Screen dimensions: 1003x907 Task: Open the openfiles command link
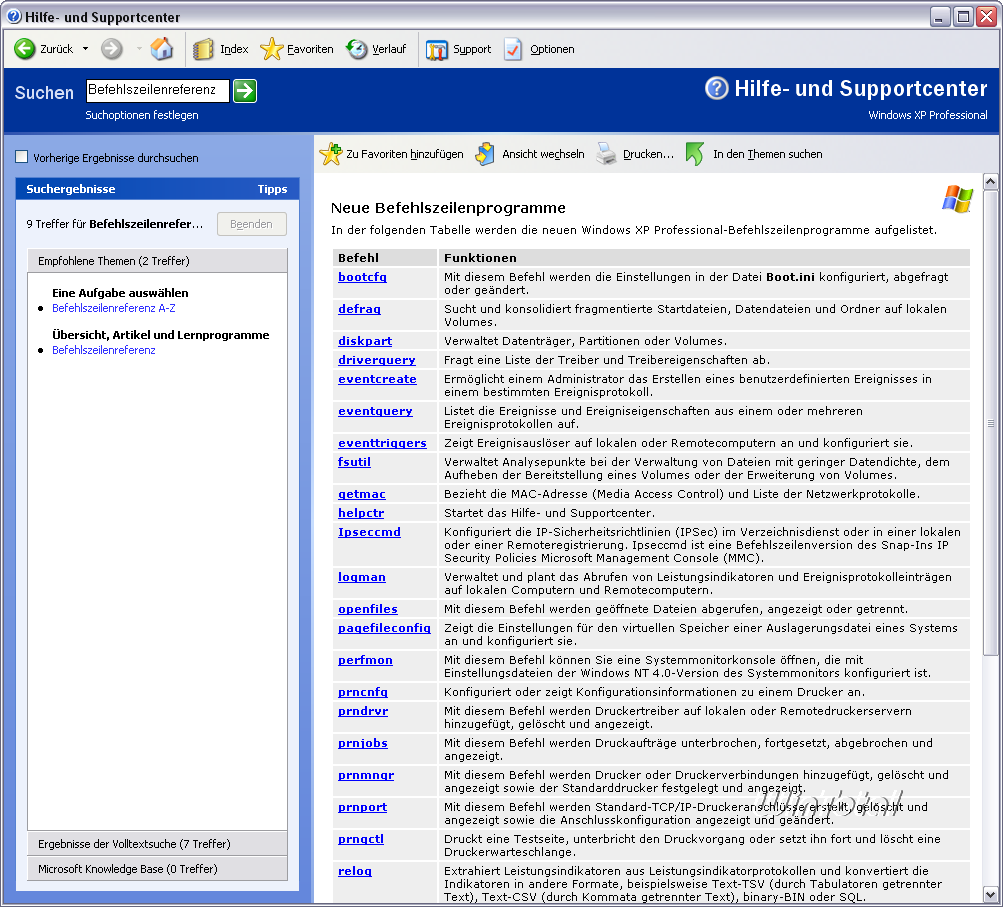click(x=368, y=609)
